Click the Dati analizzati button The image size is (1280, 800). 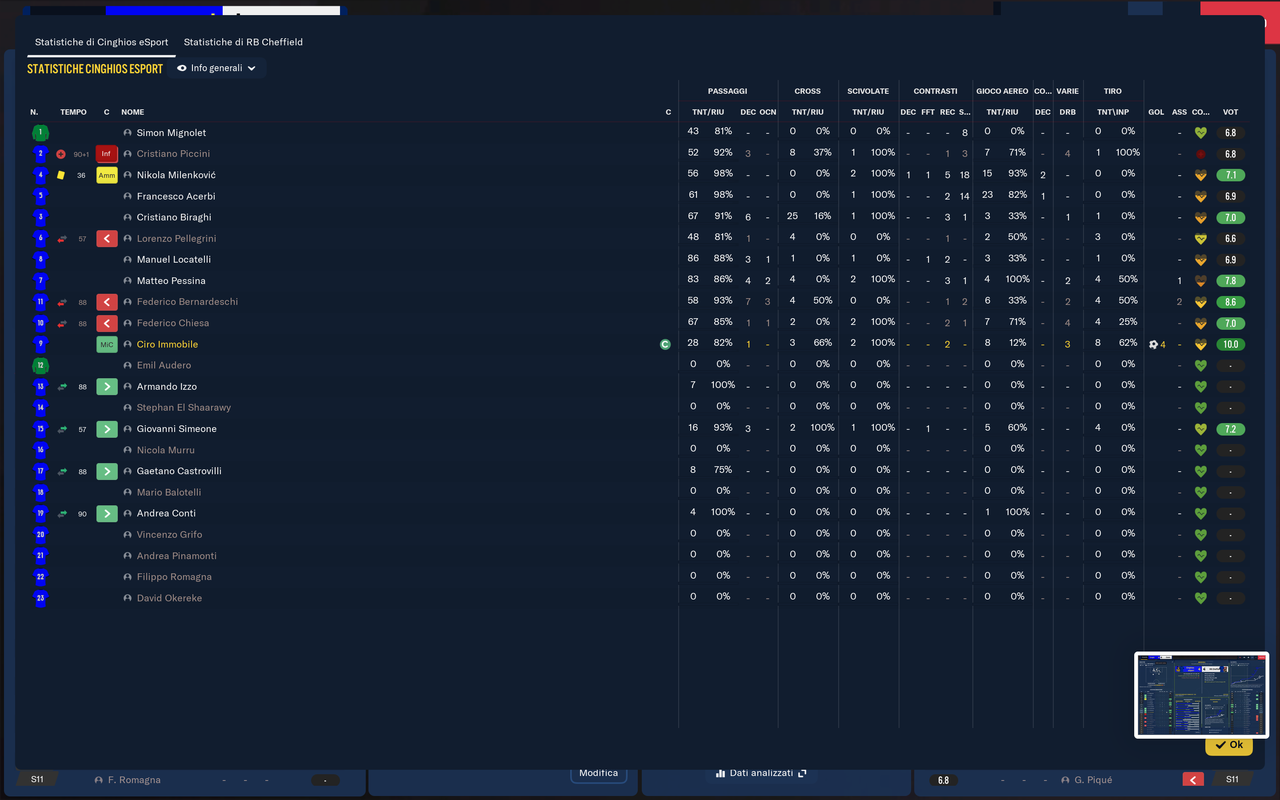tap(762, 773)
